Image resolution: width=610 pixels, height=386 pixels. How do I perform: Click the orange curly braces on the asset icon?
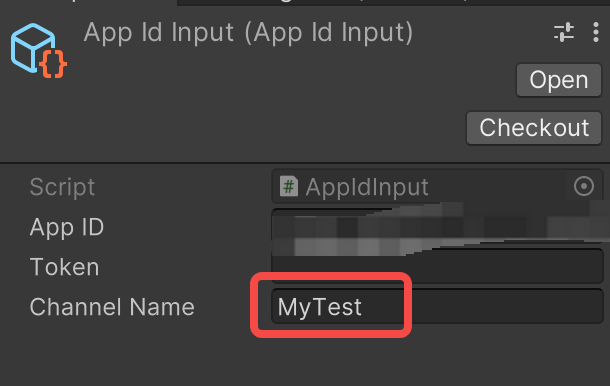coord(53,64)
